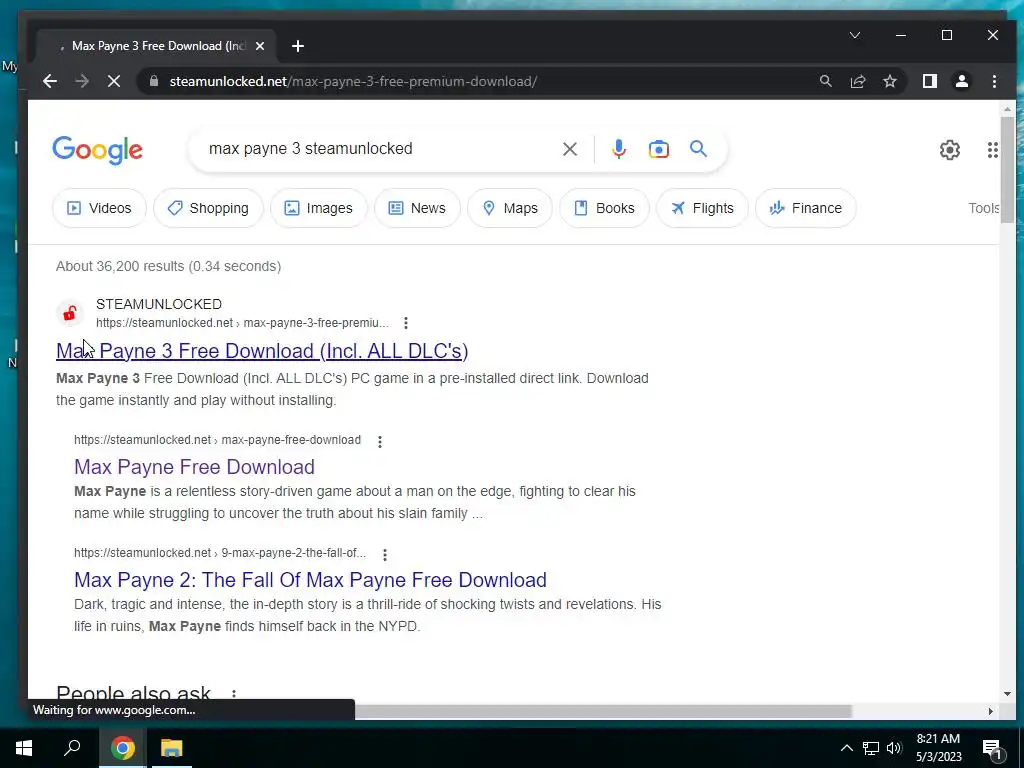
Task: Click the forward navigation arrow
Action: 82,81
